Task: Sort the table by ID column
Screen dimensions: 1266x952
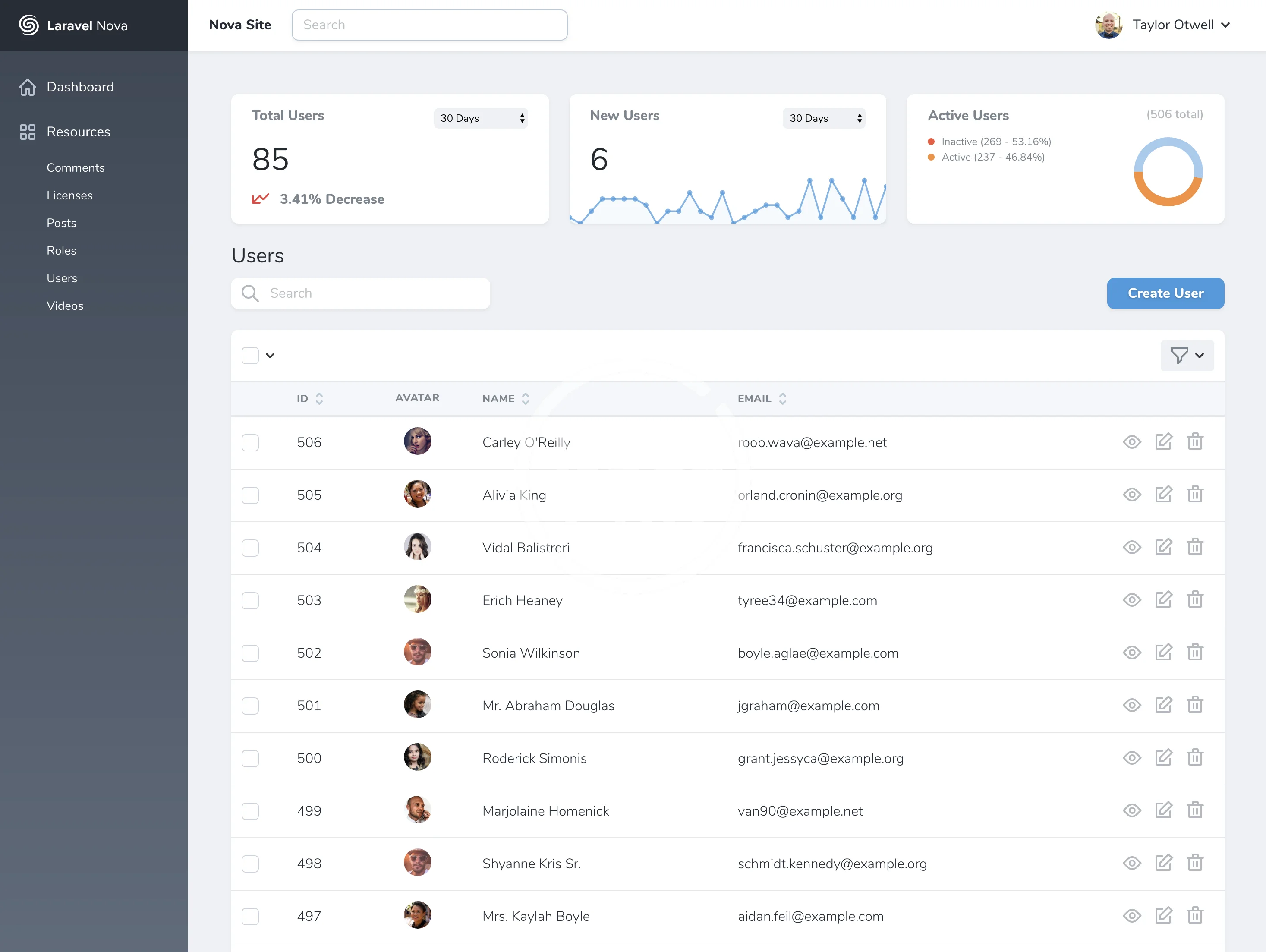Action: pyautogui.click(x=310, y=398)
